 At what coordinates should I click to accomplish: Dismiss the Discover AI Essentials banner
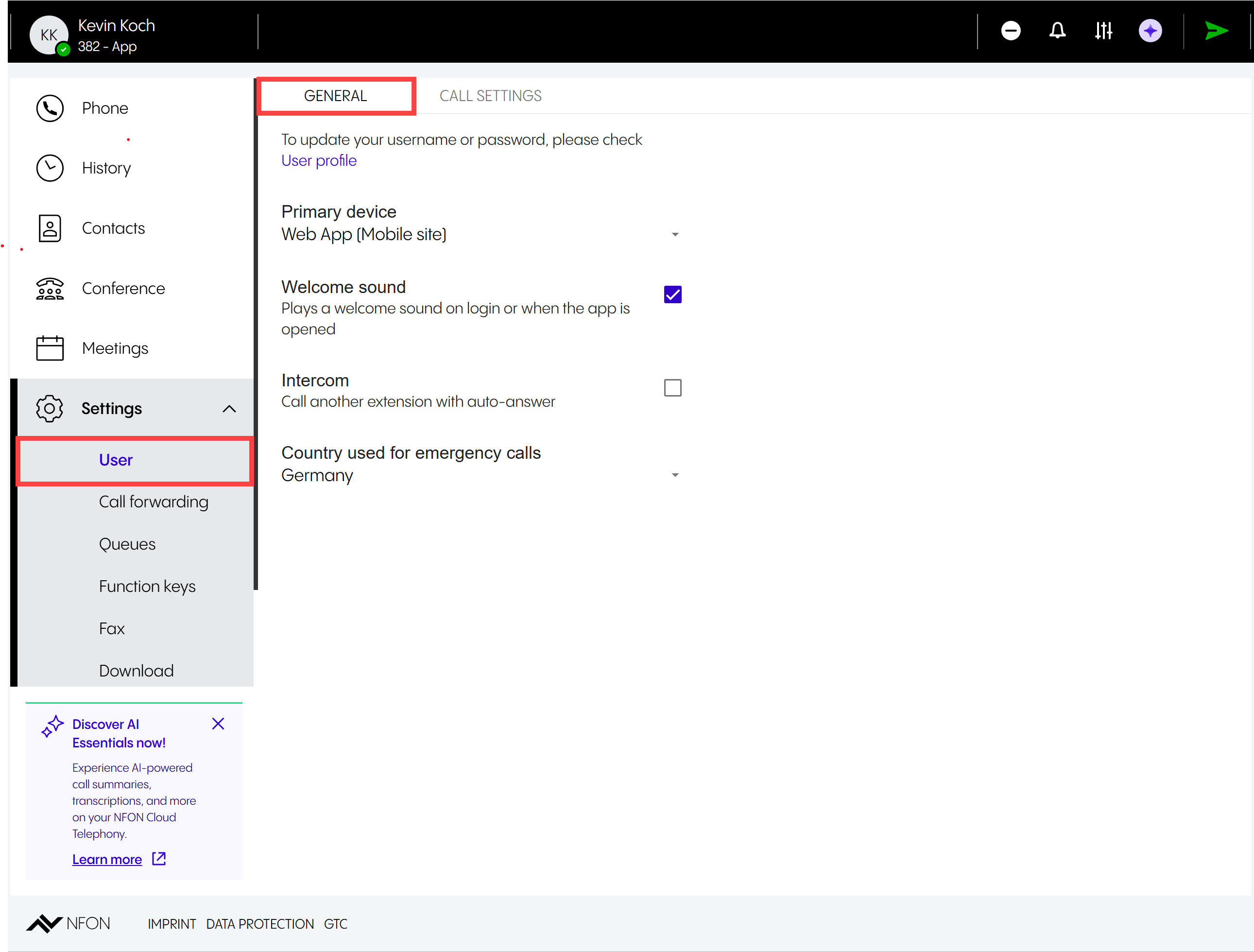coord(218,724)
